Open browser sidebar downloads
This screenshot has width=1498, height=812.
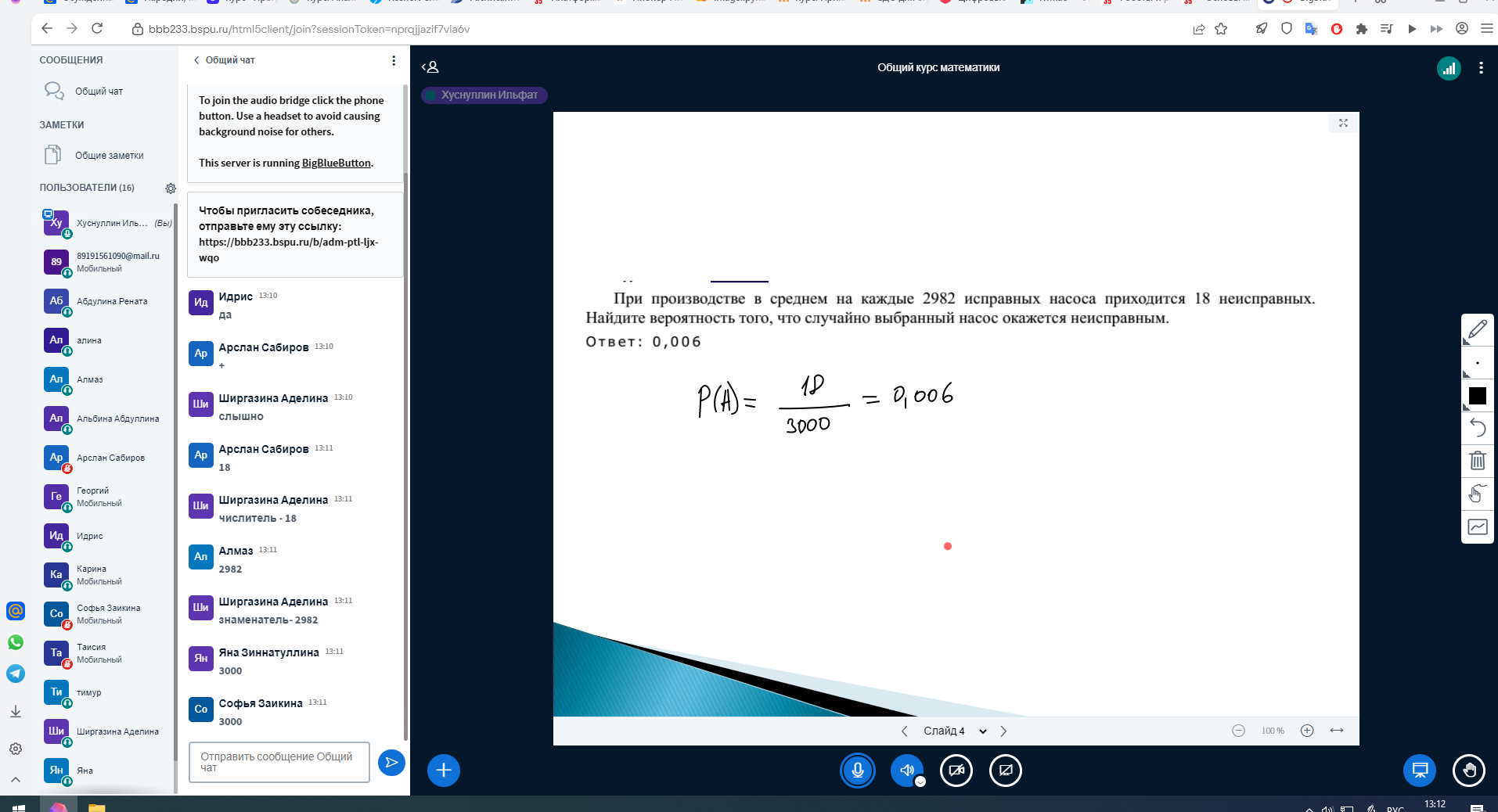click(16, 712)
